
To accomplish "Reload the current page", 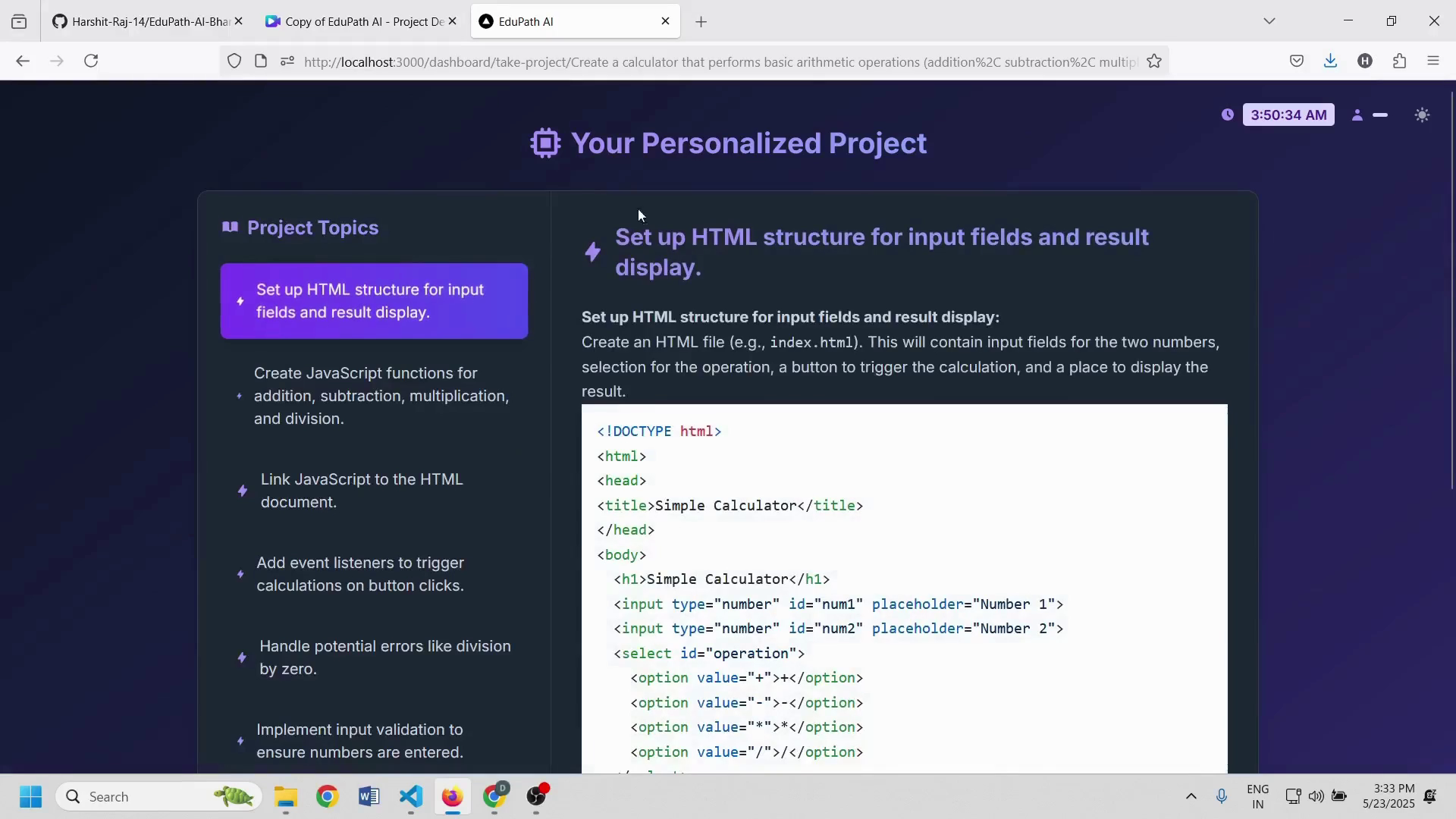I will (x=91, y=61).
